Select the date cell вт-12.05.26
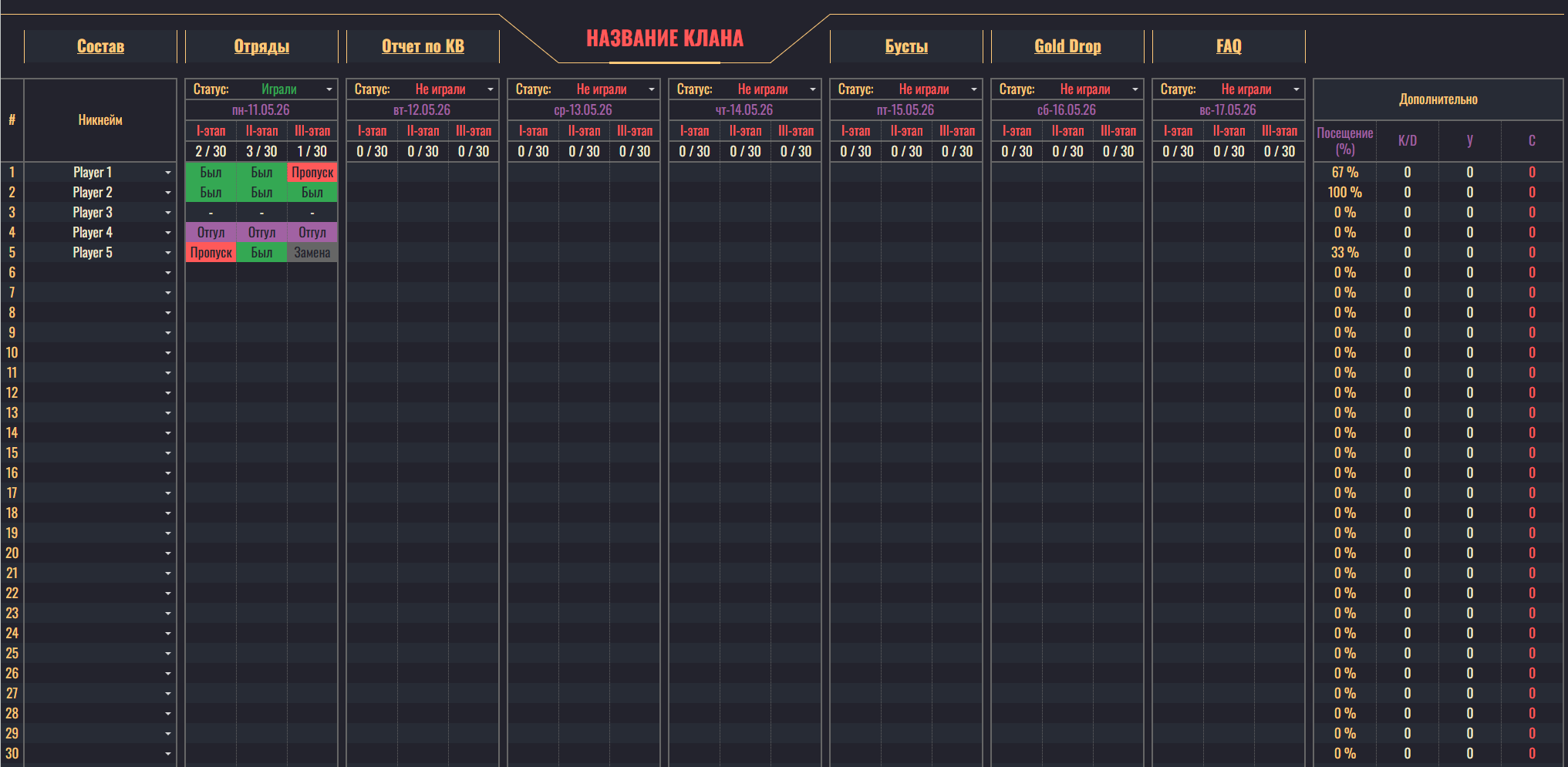This screenshot has width=1568, height=767. (423, 110)
